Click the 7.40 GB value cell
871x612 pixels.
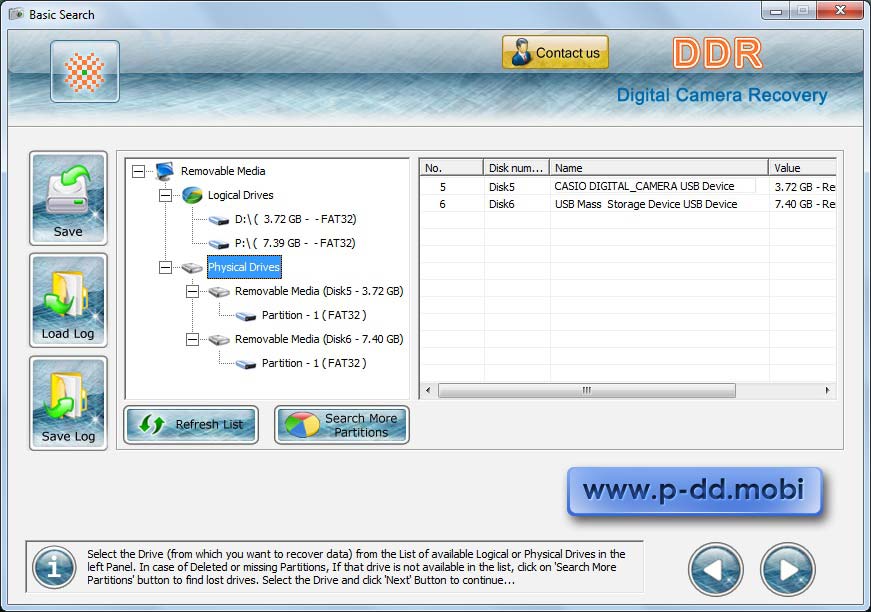click(805, 204)
